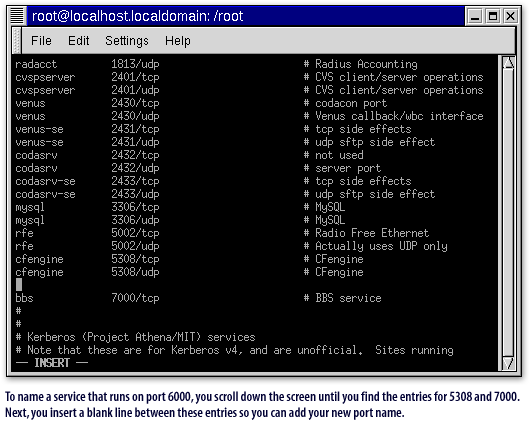Click '# codacon port' comment
The image size is (530, 445).
[345, 103]
